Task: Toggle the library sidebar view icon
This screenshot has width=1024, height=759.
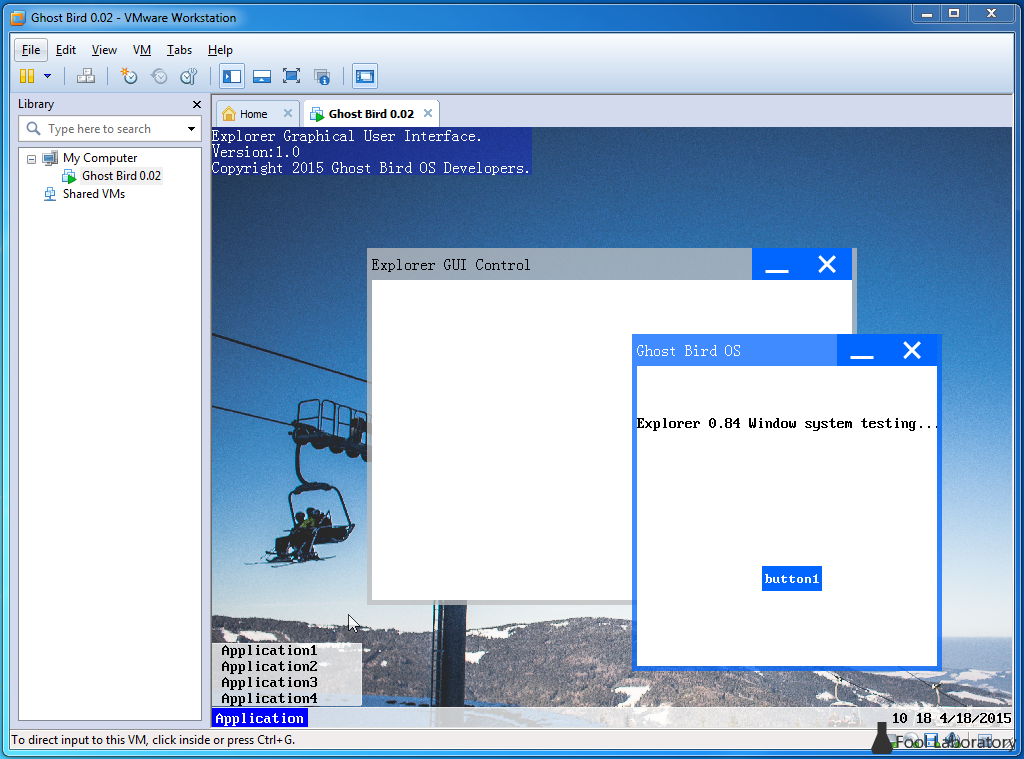Action: click(x=232, y=76)
